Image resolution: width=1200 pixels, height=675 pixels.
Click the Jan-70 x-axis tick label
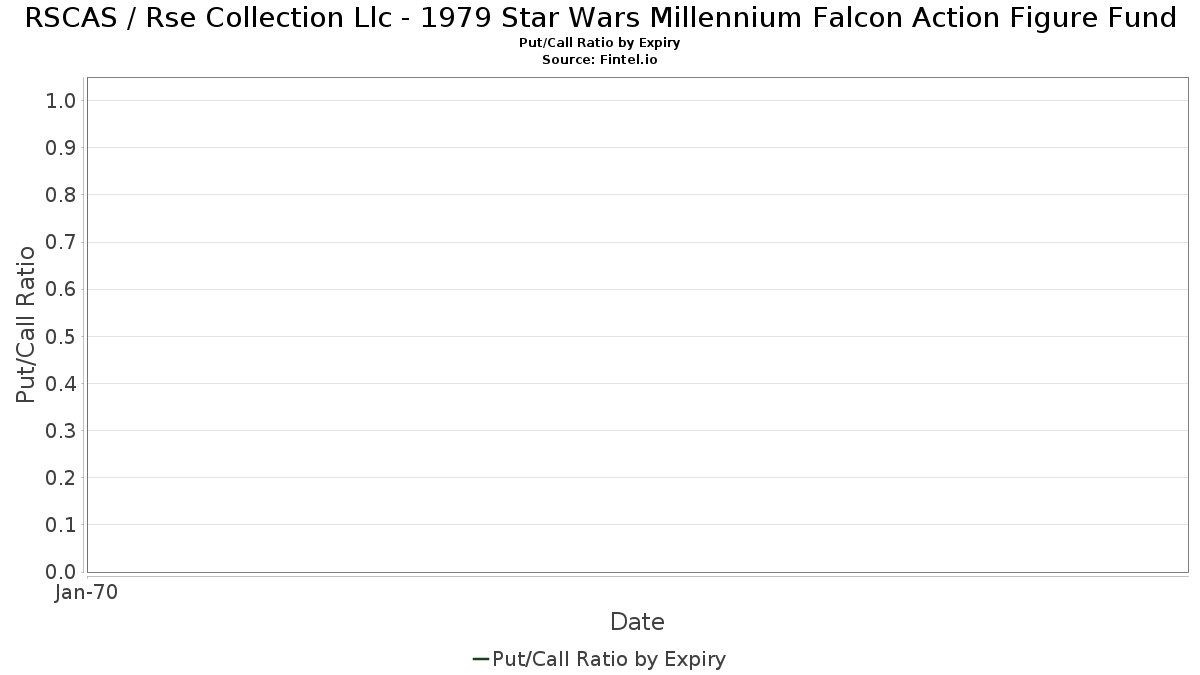click(x=87, y=593)
